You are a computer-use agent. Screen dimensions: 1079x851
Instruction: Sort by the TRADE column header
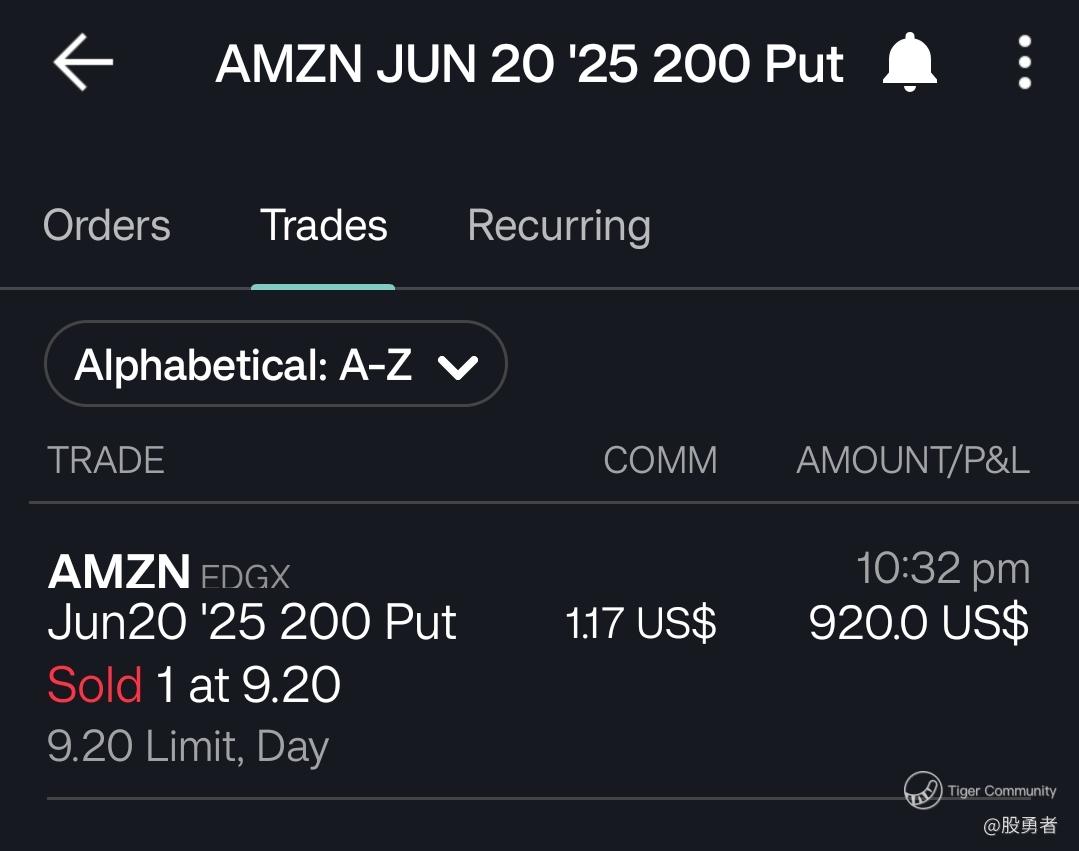pos(106,460)
